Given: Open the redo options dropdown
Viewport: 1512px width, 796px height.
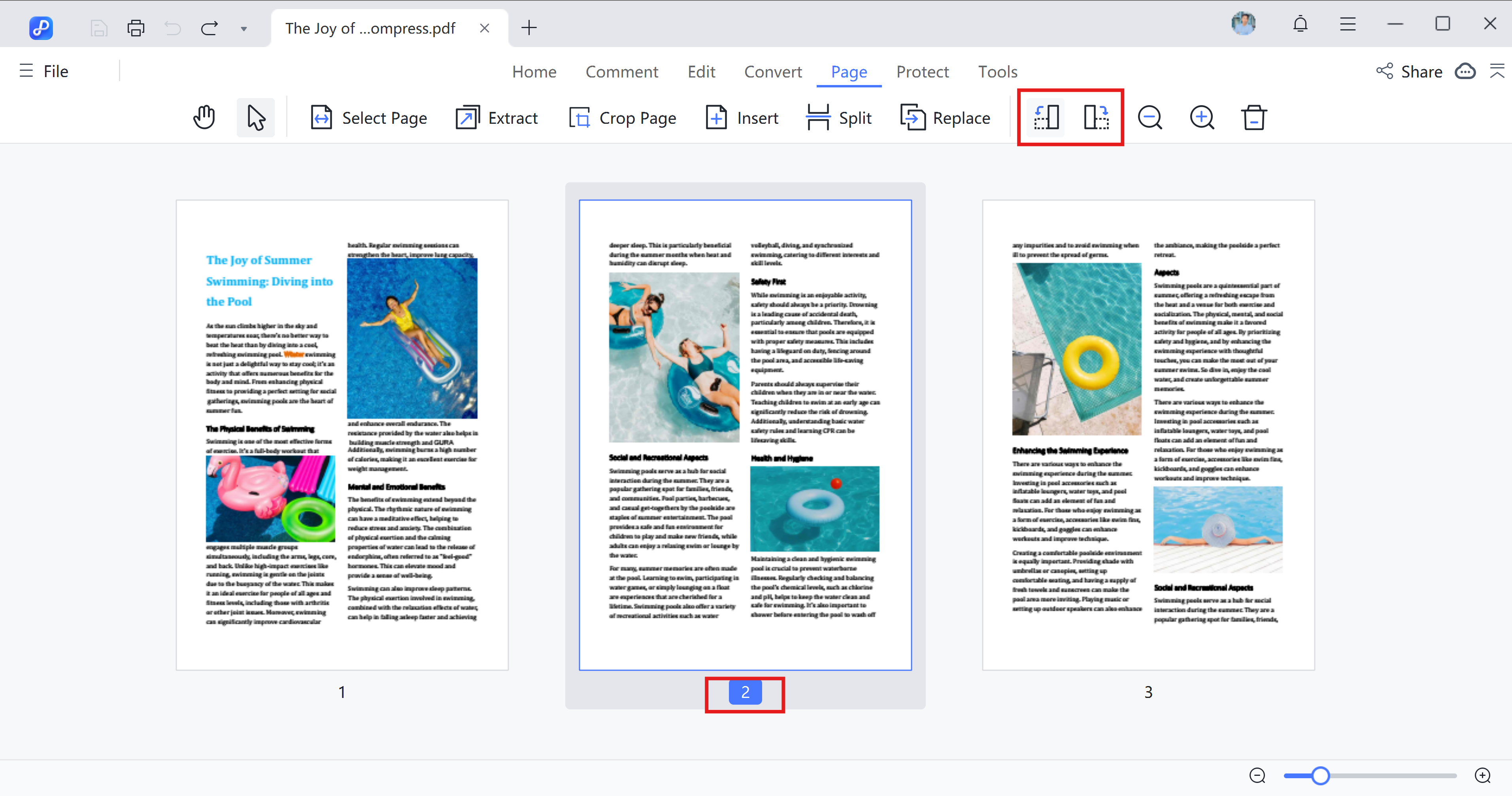Looking at the screenshot, I should [x=244, y=29].
